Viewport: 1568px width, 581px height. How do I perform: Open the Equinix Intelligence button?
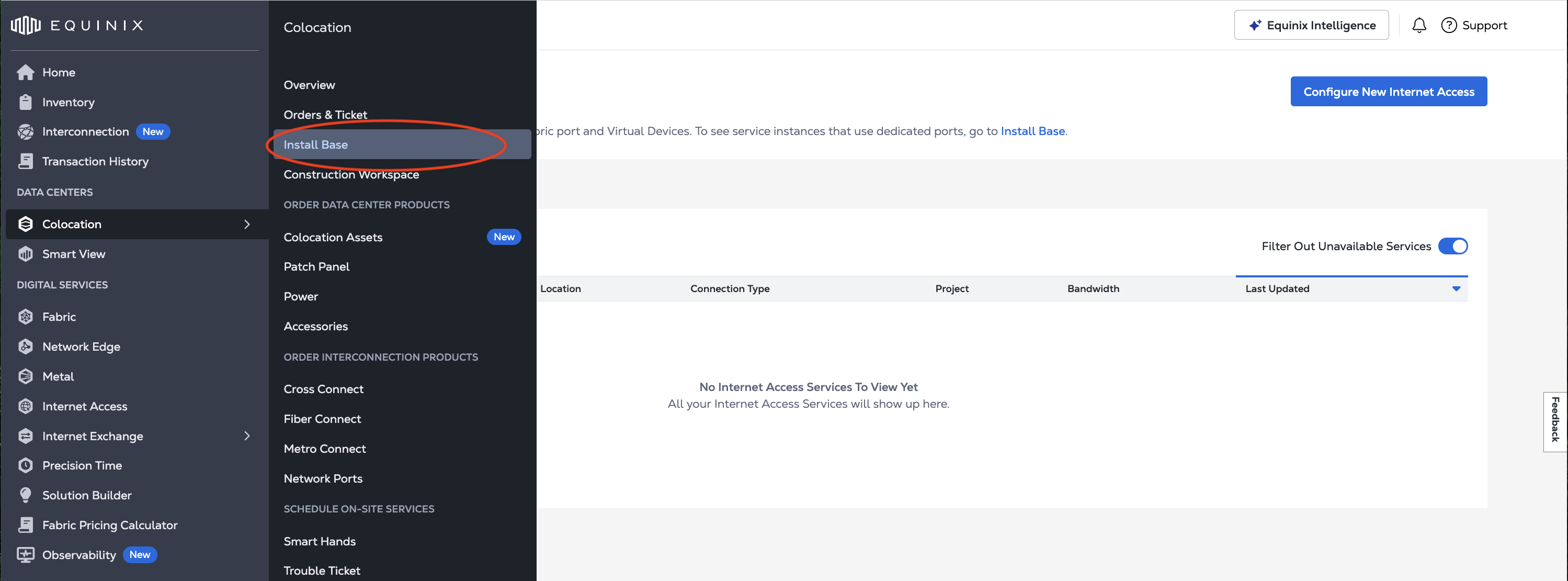[x=1311, y=26]
